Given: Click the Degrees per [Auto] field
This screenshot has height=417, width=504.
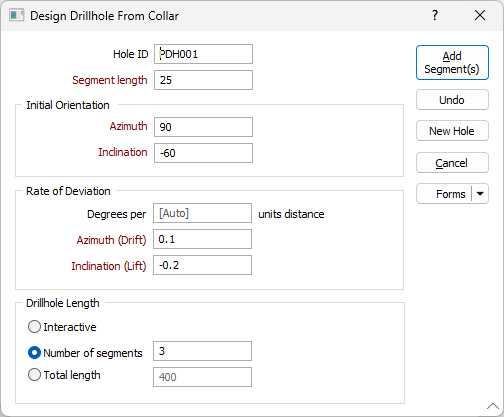Looking at the screenshot, I should [202, 213].
